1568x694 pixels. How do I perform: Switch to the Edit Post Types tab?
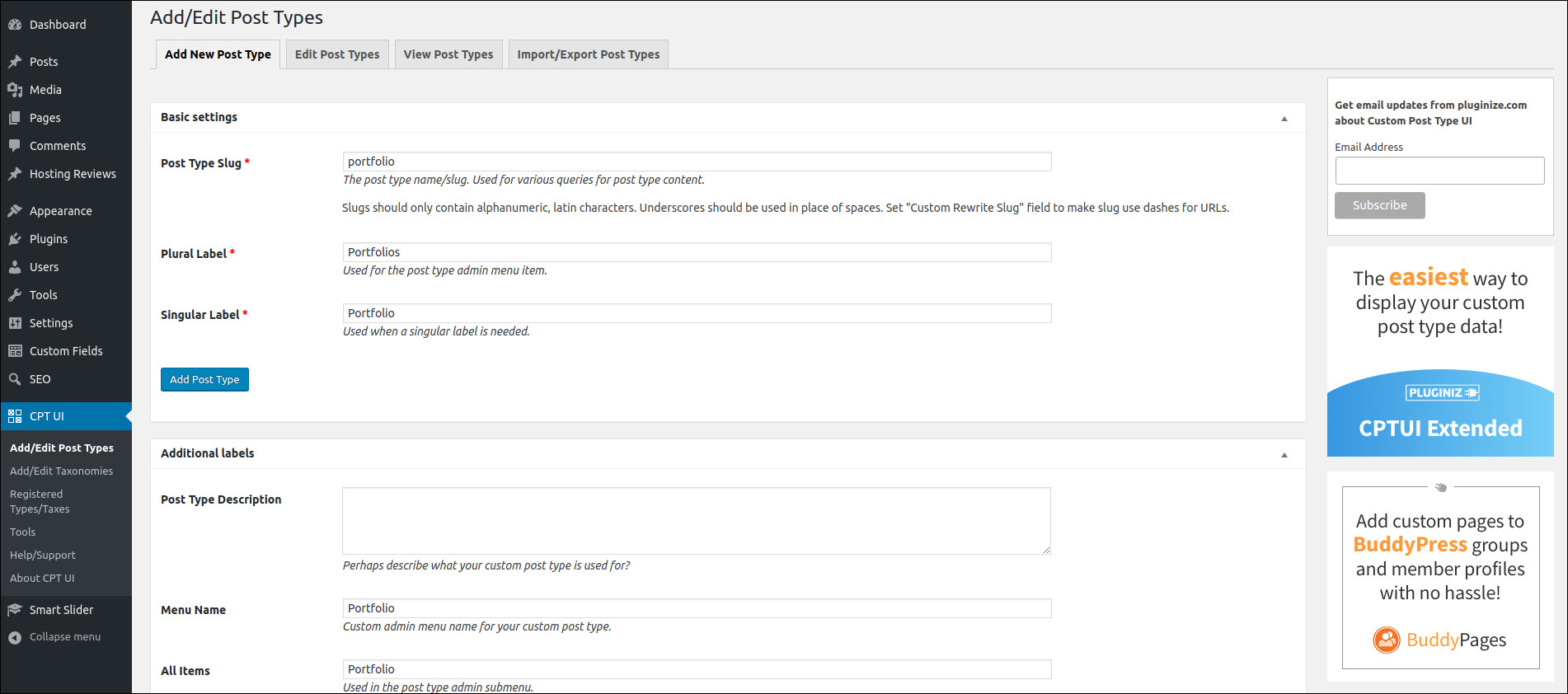tap(337, 54)
